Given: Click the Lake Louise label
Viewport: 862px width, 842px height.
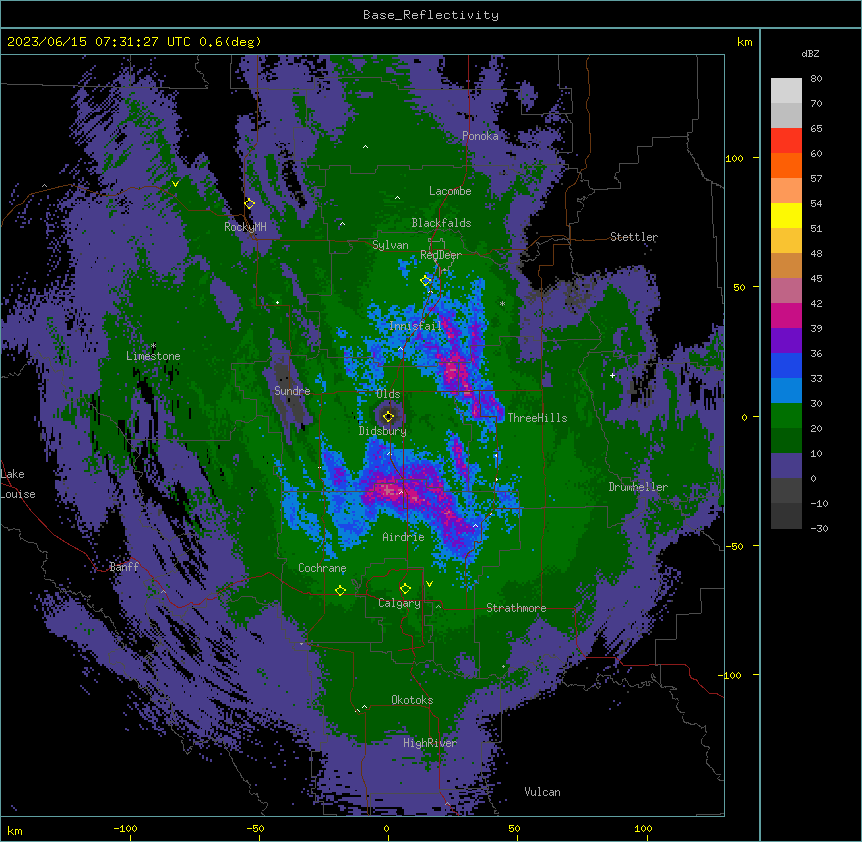Looking at the screenshot, I should pyautogui.click(x=18, y=484).
